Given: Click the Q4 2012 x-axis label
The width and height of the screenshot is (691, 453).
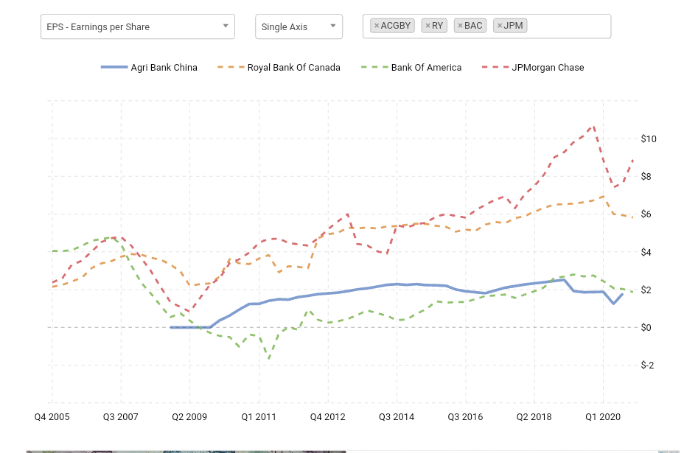Looking at the screenshot, I should click(328, 413).
